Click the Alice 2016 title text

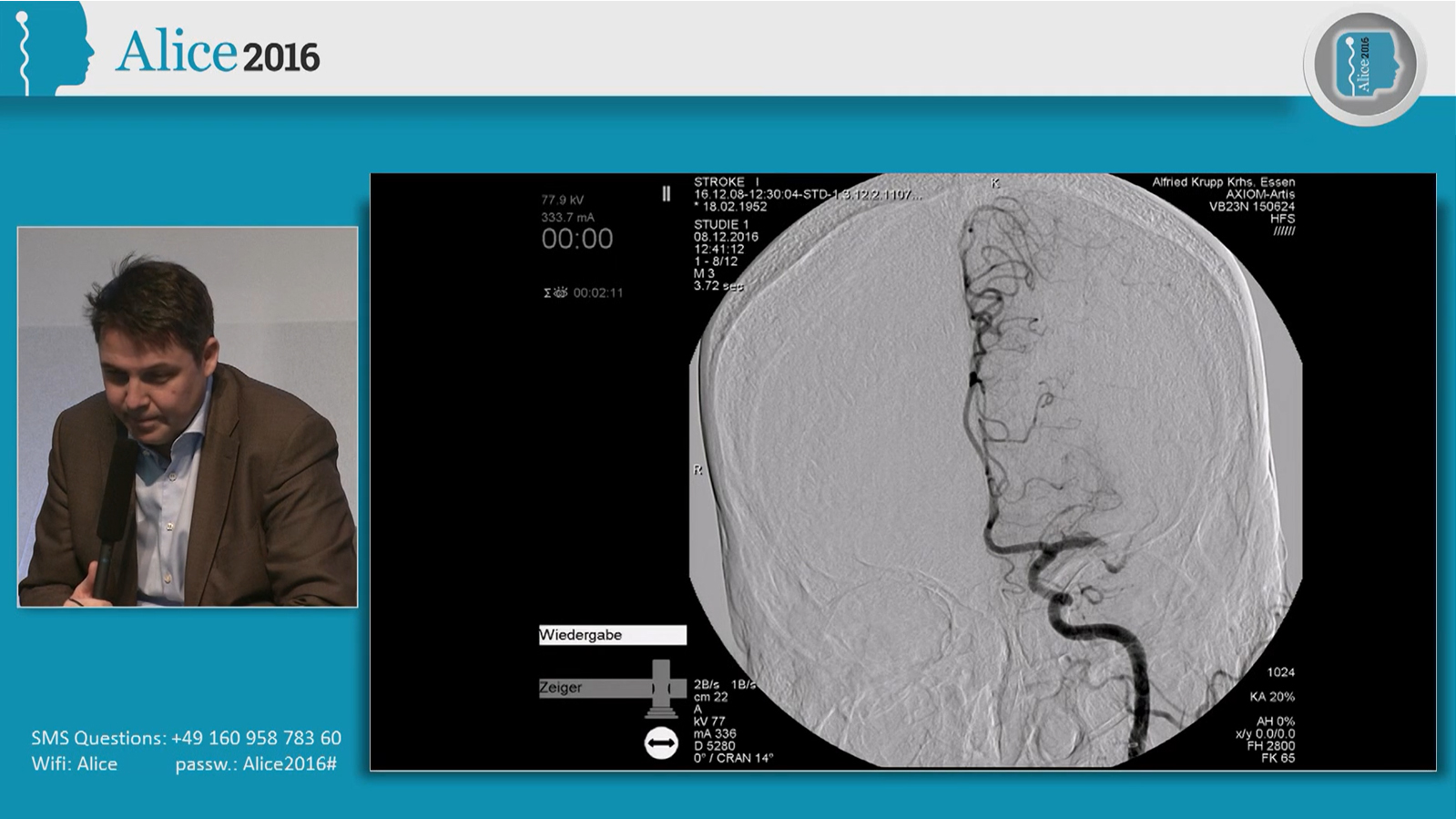tap(218, 53)
